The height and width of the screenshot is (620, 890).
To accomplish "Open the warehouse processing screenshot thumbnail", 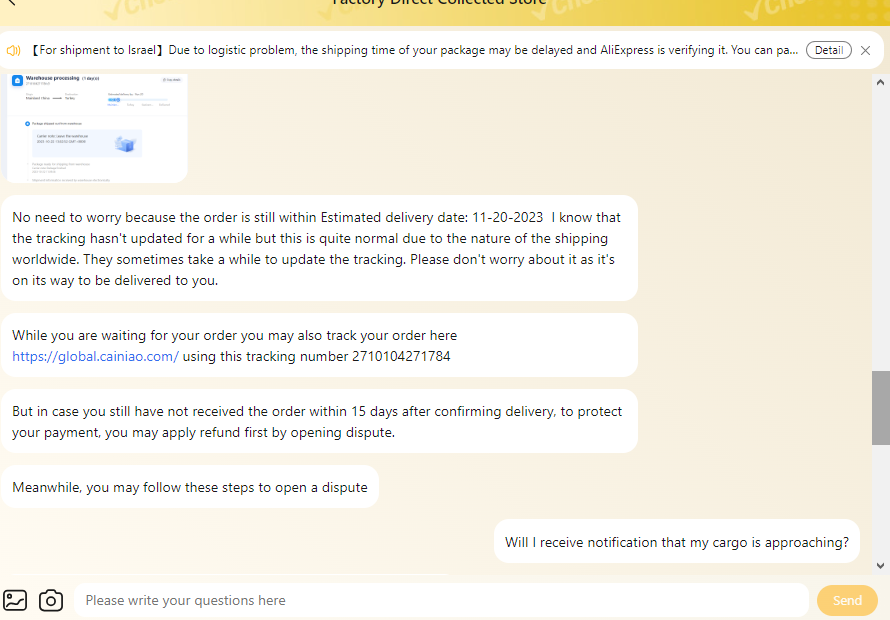I will click(94, 128).
